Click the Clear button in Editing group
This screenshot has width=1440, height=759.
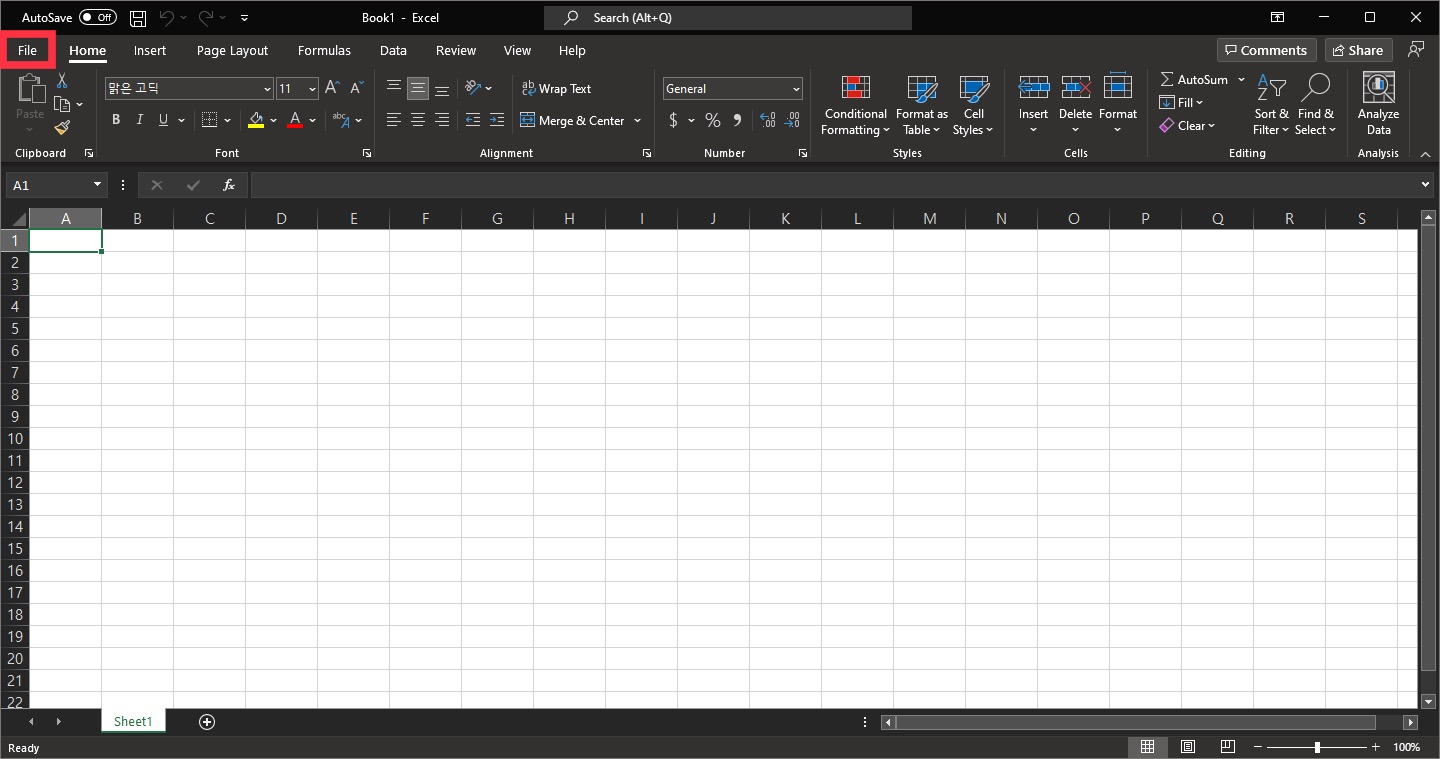(x=1187, y=126)
